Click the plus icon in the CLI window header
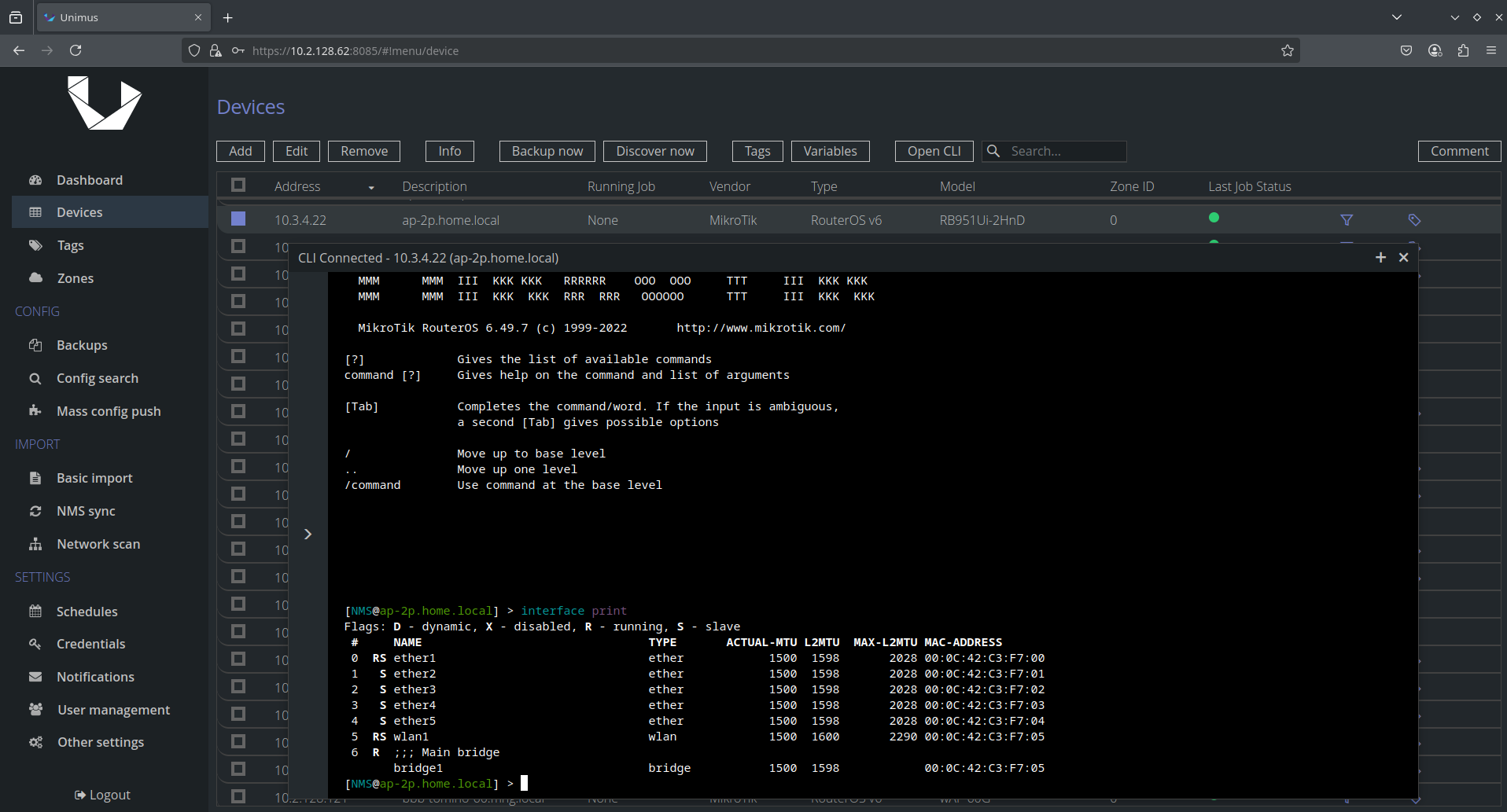Viewport: 1507px width, 812px height. [x=1380, y=258]
